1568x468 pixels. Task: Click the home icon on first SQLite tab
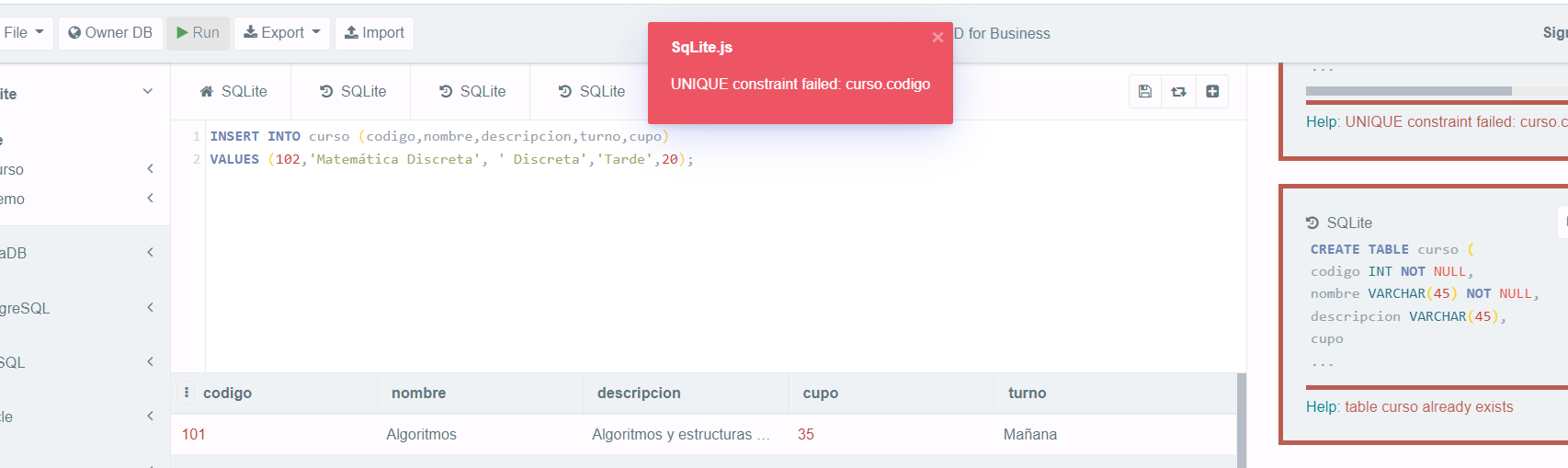(x=207, y=91)
